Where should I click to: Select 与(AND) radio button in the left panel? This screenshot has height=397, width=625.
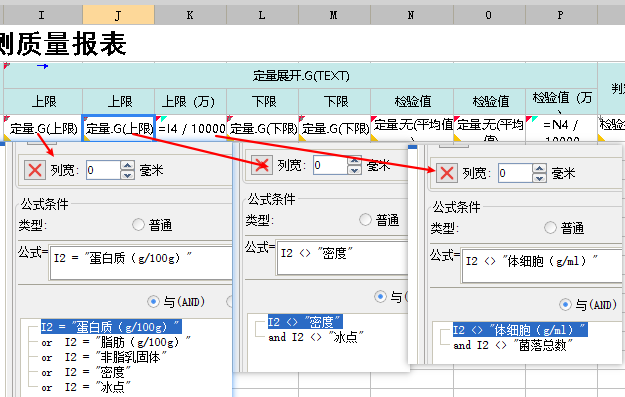(153, 301)
